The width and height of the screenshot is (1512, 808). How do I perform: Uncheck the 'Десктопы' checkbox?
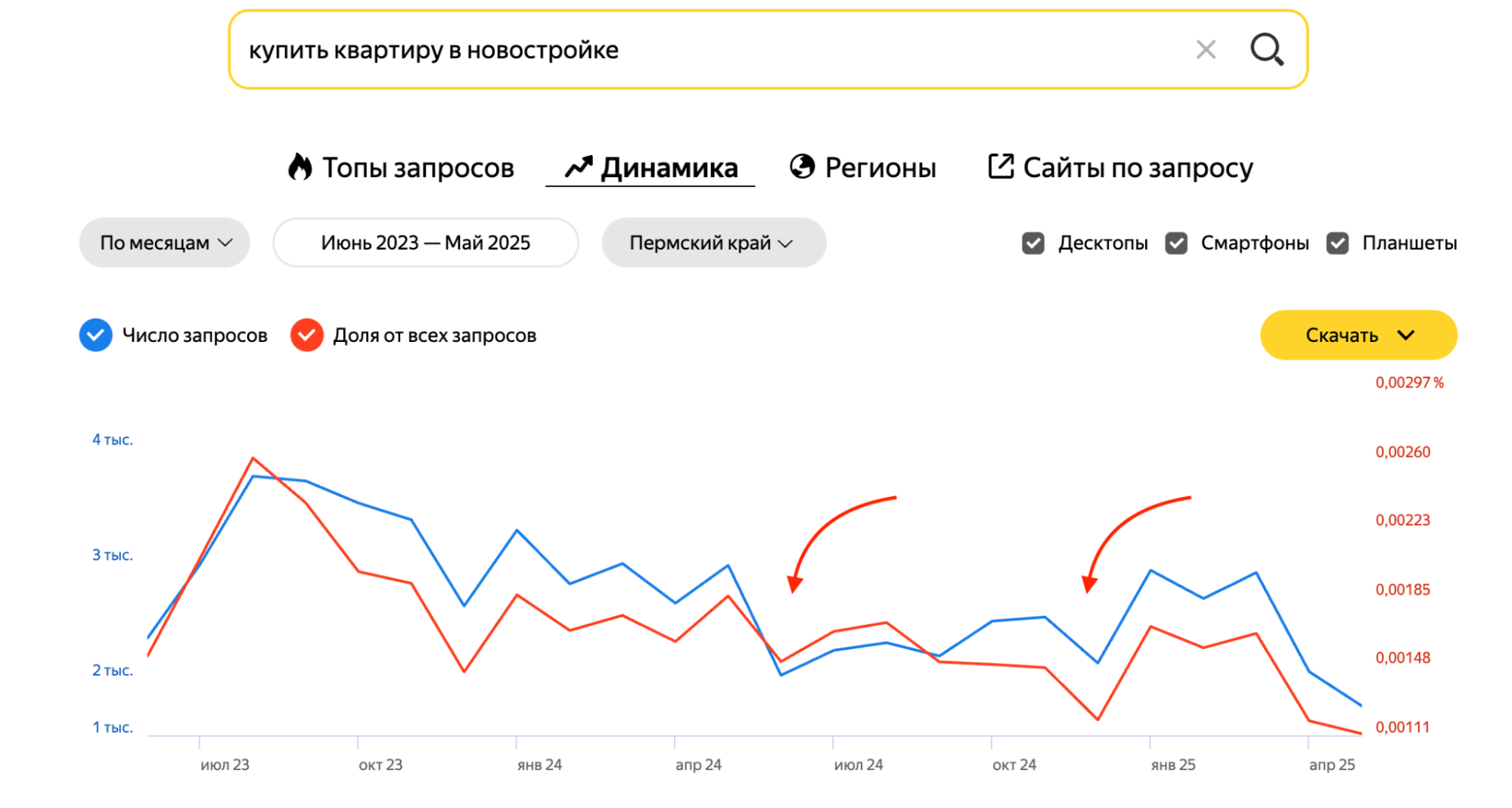(x=1033, y=244)
